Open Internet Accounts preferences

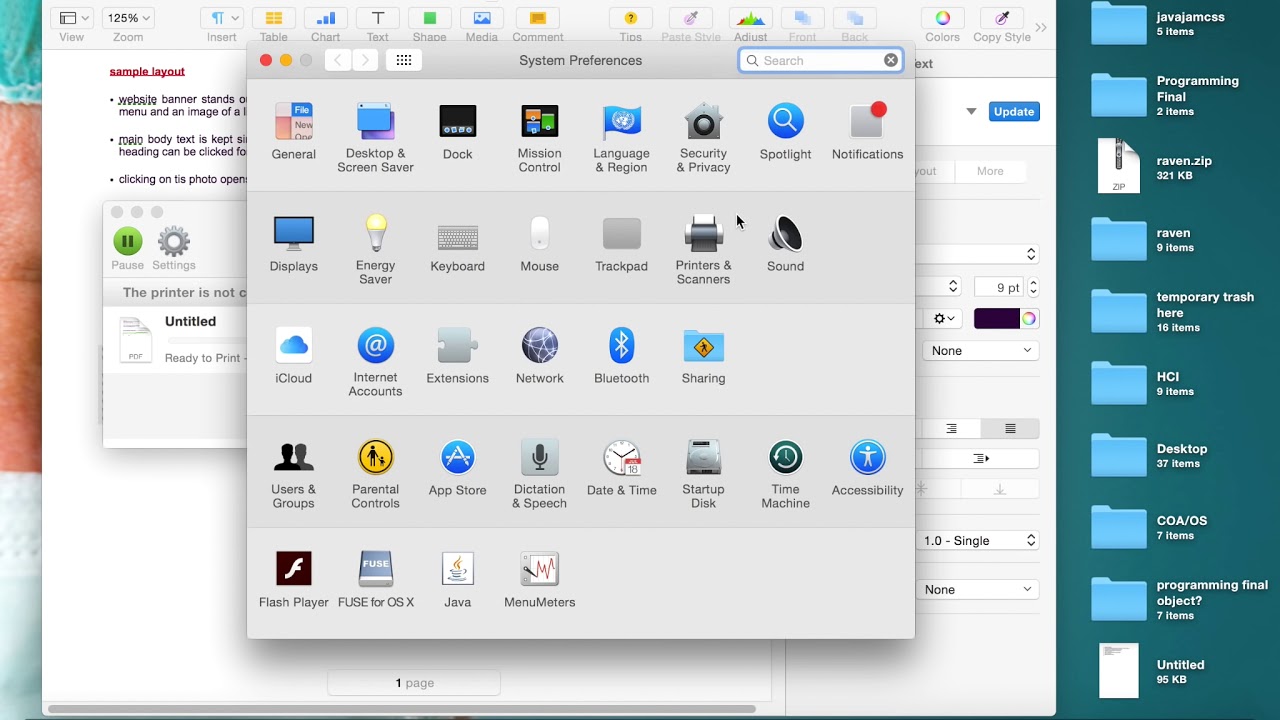376,361
